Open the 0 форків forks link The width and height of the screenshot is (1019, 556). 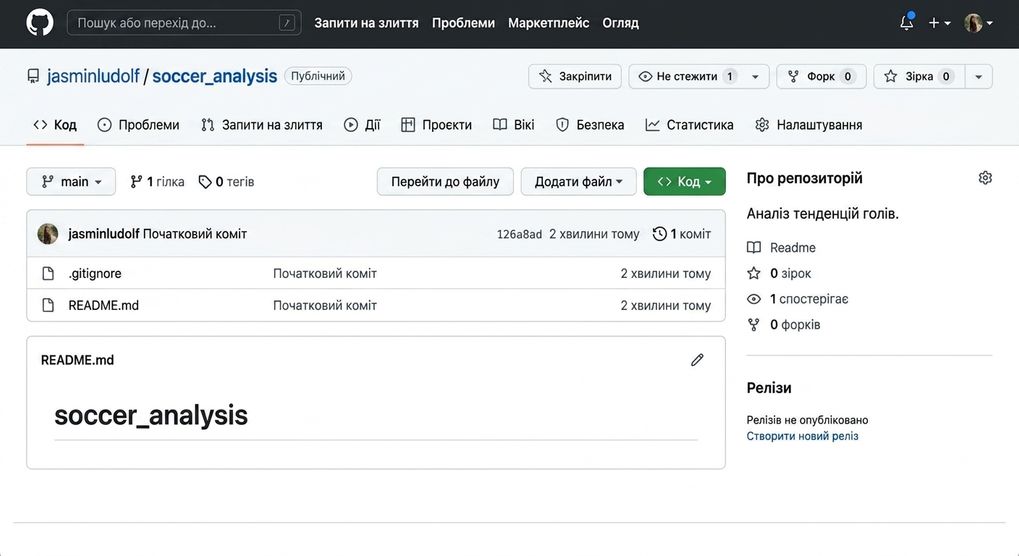[x=784, y=325]
